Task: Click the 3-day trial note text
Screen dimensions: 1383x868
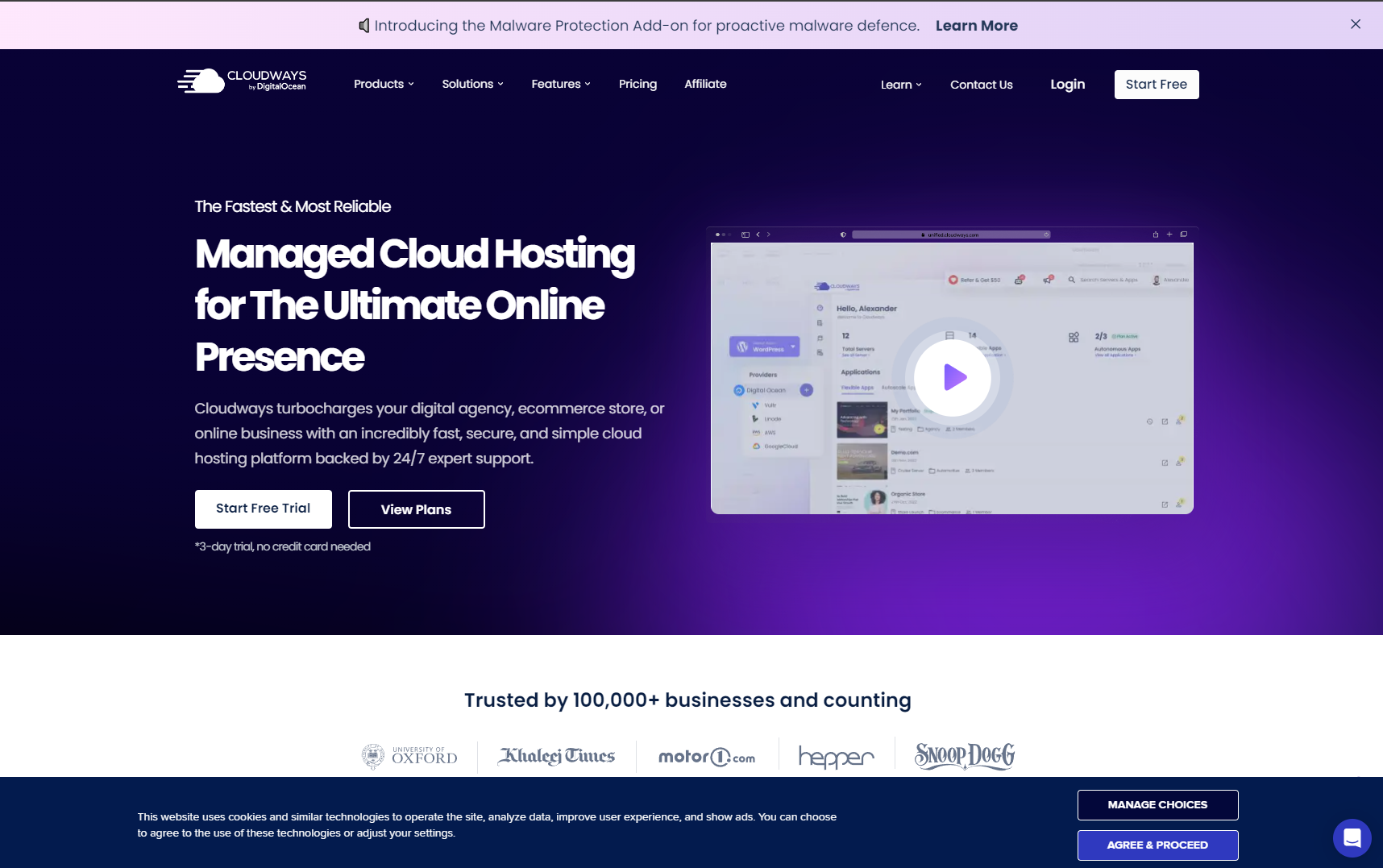Action: pos(283,546)
